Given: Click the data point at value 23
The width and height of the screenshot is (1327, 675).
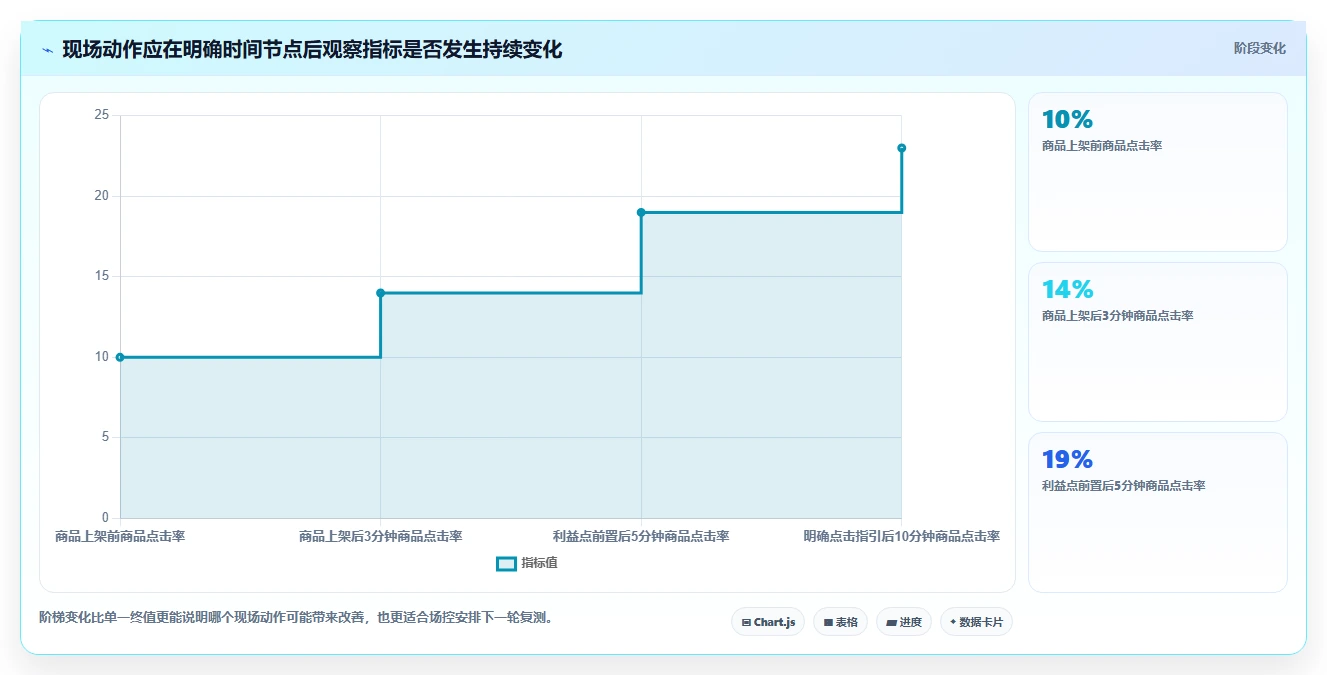Looking at the screenshot, I should tap(901, 148).
